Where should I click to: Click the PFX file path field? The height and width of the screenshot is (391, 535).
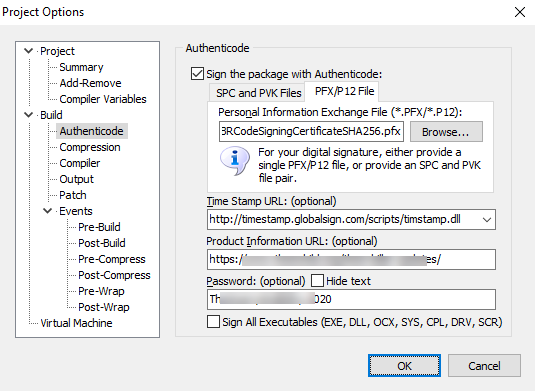pos(311,131)
